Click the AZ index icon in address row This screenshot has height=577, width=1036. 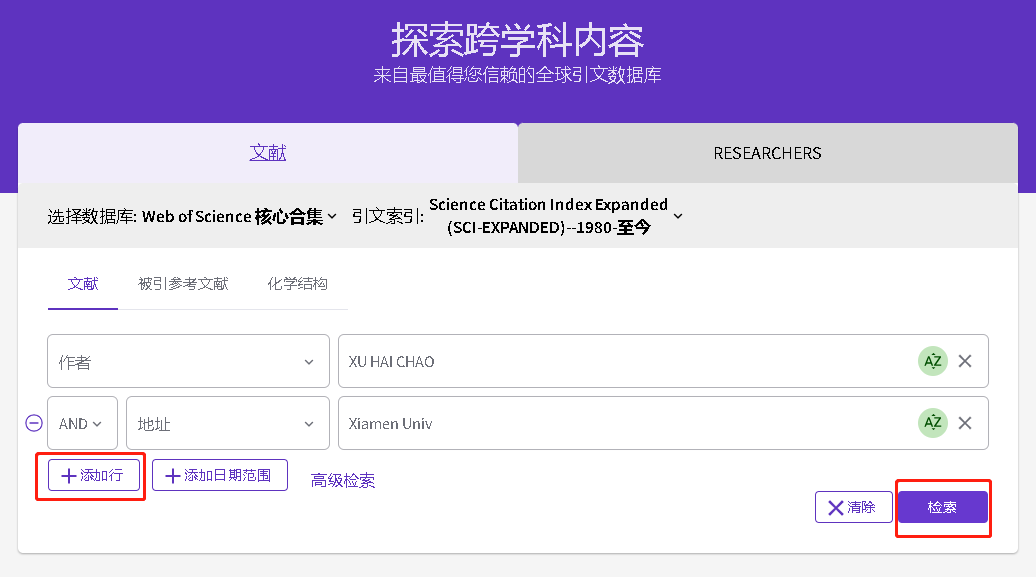pos(932,423)
